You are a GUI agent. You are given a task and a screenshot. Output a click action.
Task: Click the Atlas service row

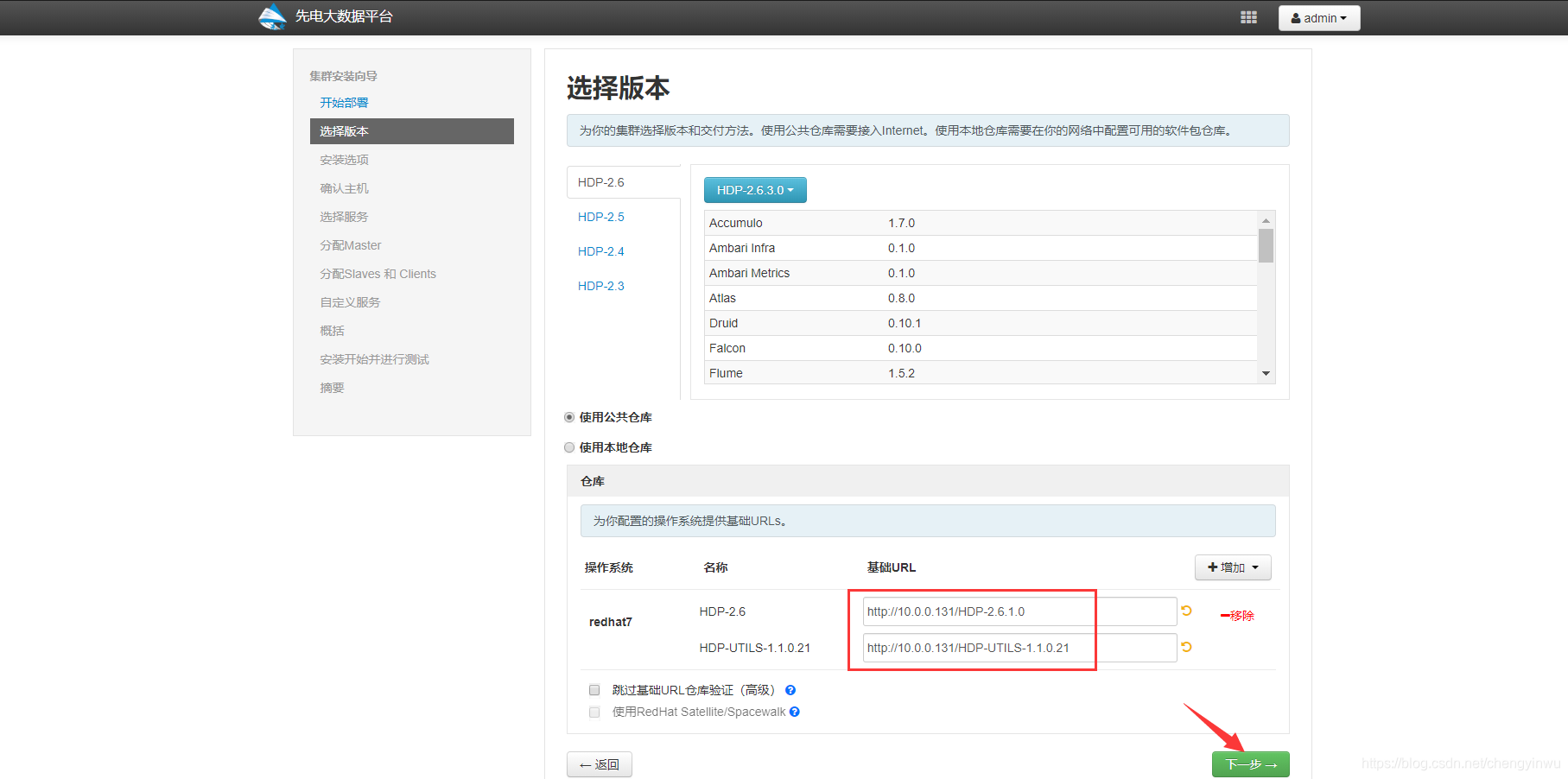tap(981, 298)
